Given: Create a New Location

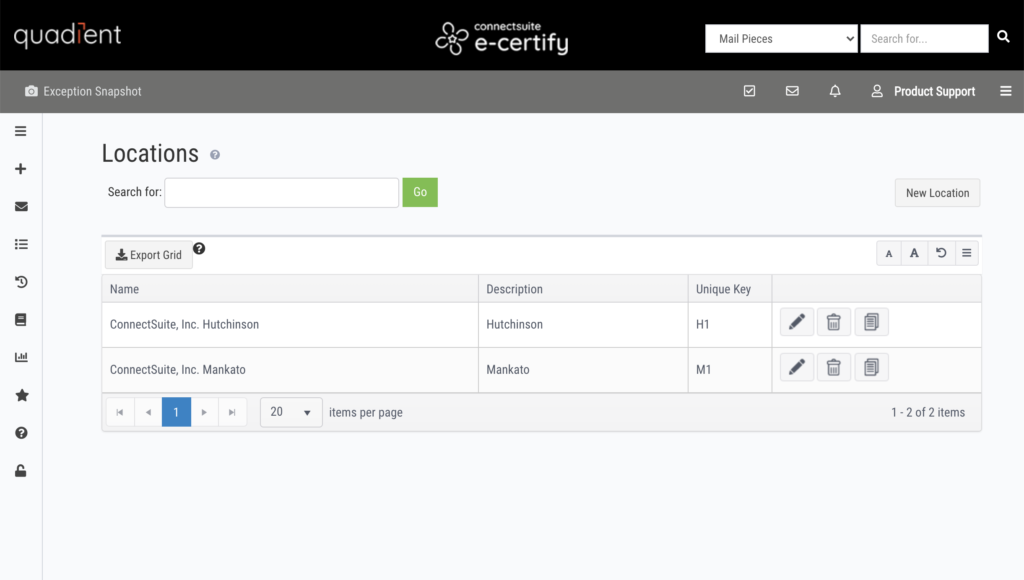Looking at the screenshot, I should click(x=937, y=192).
